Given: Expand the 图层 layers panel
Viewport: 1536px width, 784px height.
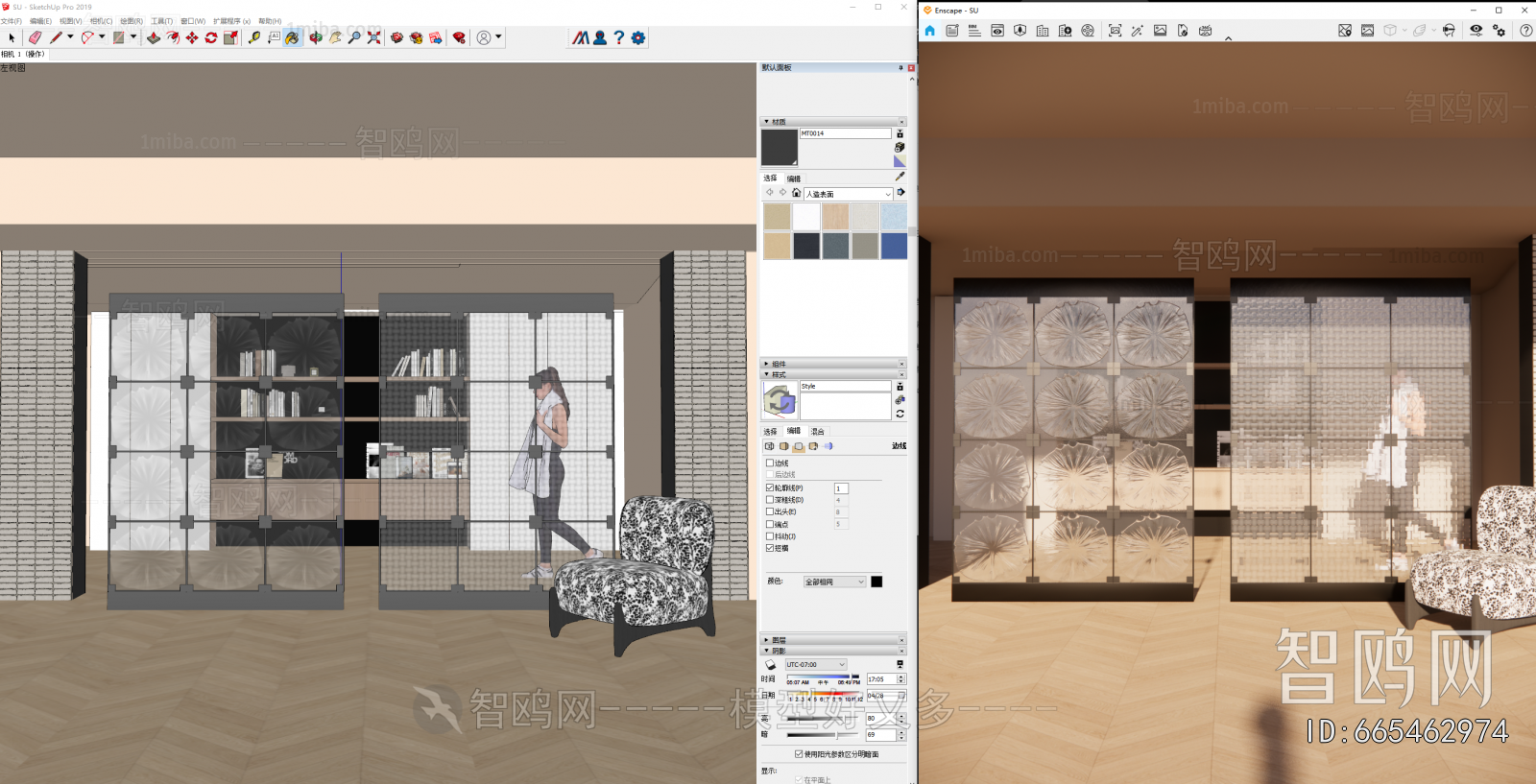Looking at the screenshot, I should tap(766, 640).
